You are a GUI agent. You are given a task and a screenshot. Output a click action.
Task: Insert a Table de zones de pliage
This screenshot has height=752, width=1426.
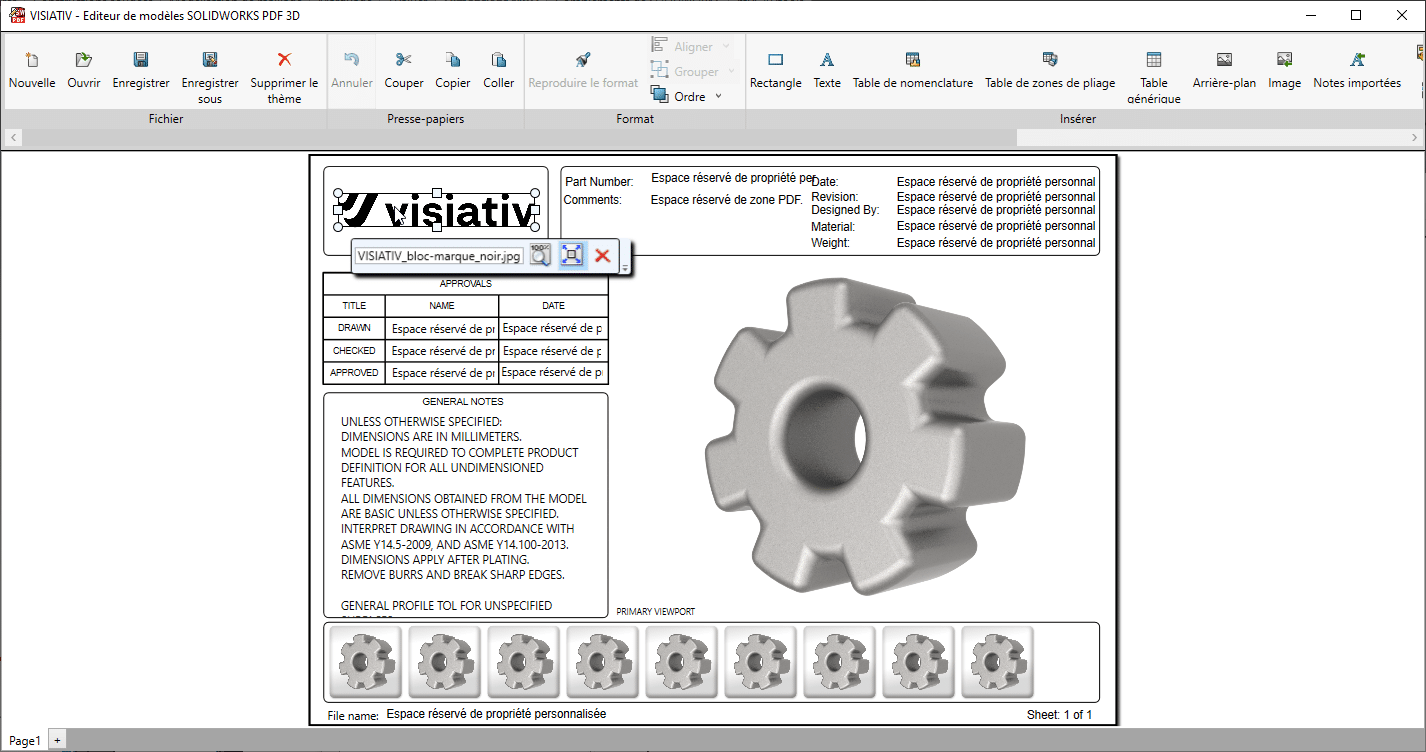(1050, 71)
